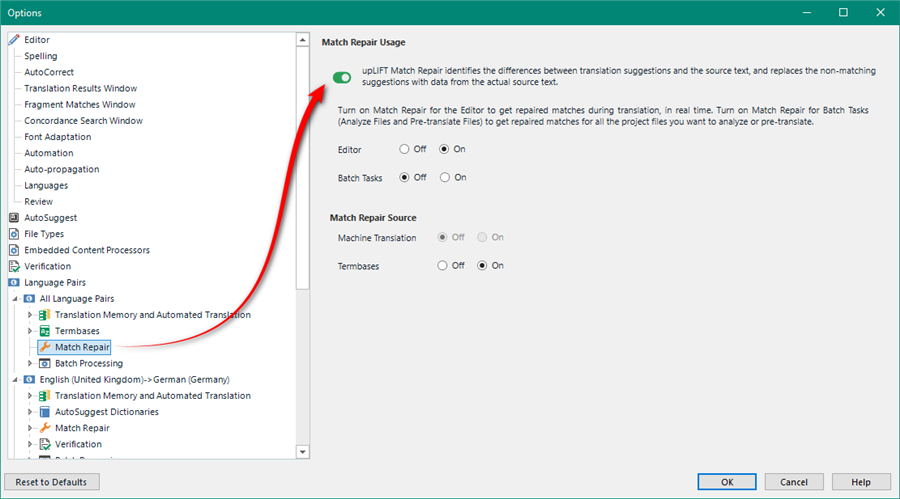Expand the Batch Processing node
This screenshot has height=499, width=900.
coord(30,363)
